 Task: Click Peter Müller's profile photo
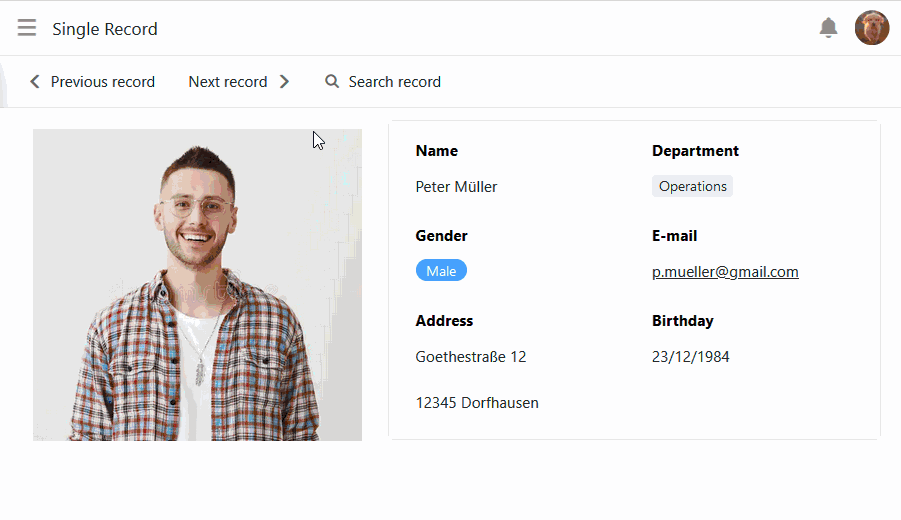click(197, 285)
